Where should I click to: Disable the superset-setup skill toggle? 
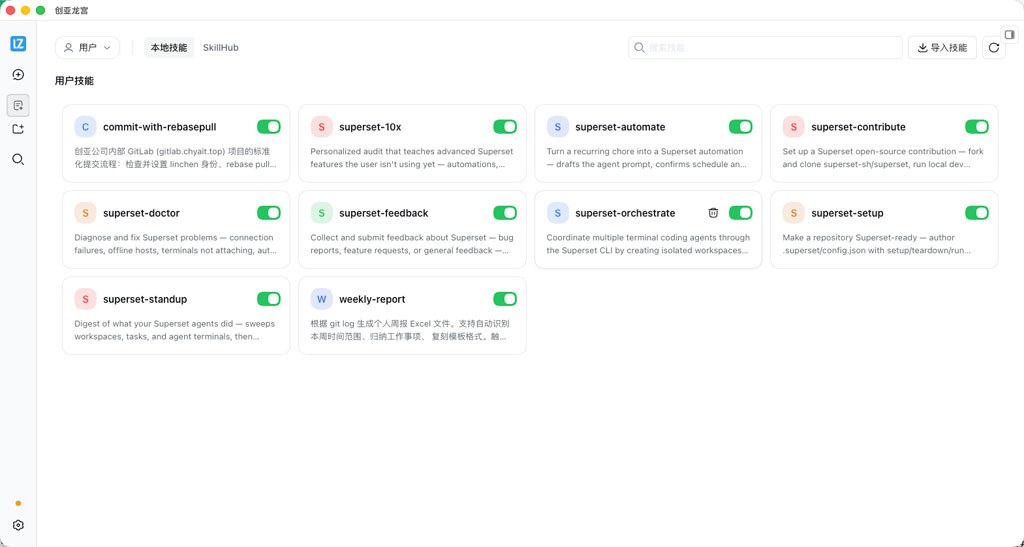click(977, 213)
